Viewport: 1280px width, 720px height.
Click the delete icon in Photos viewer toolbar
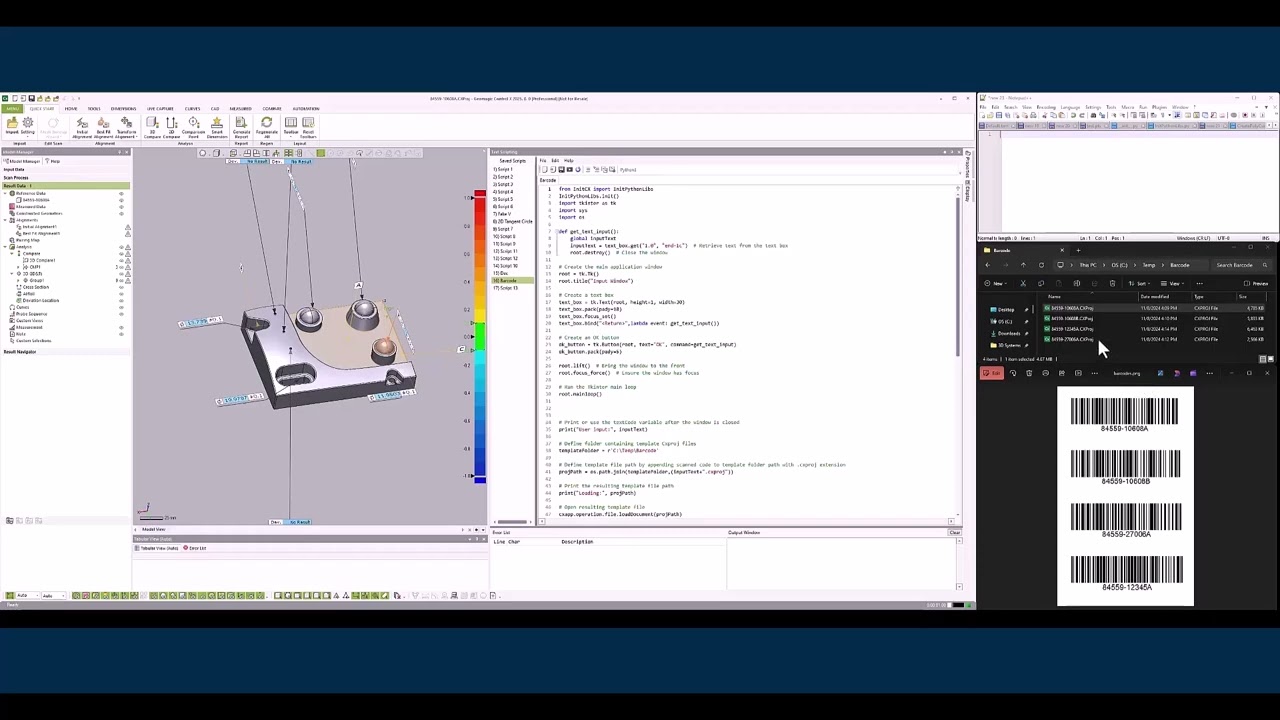coord(1029,373)
